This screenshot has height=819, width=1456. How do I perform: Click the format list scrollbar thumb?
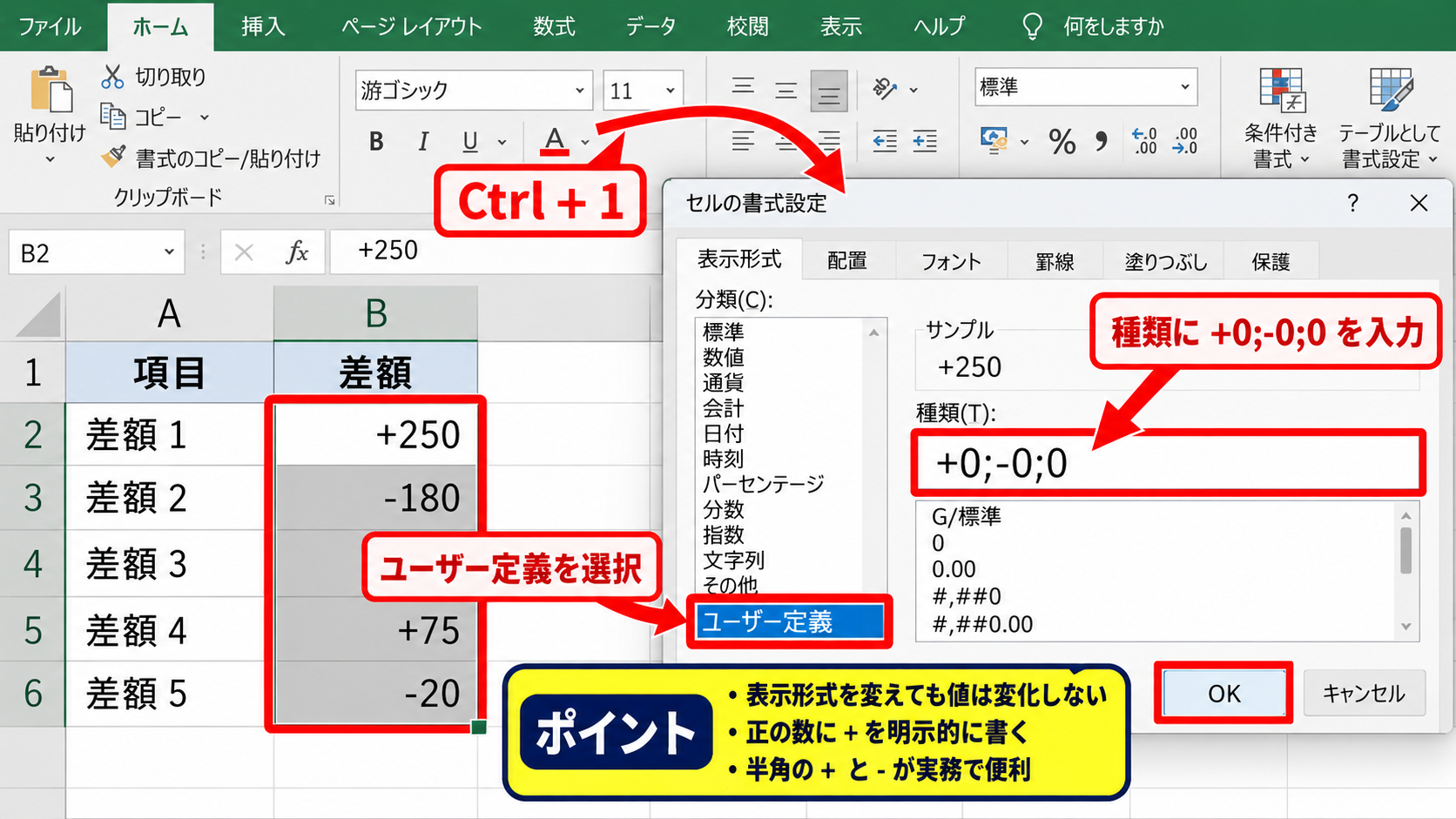(1405, 550)
